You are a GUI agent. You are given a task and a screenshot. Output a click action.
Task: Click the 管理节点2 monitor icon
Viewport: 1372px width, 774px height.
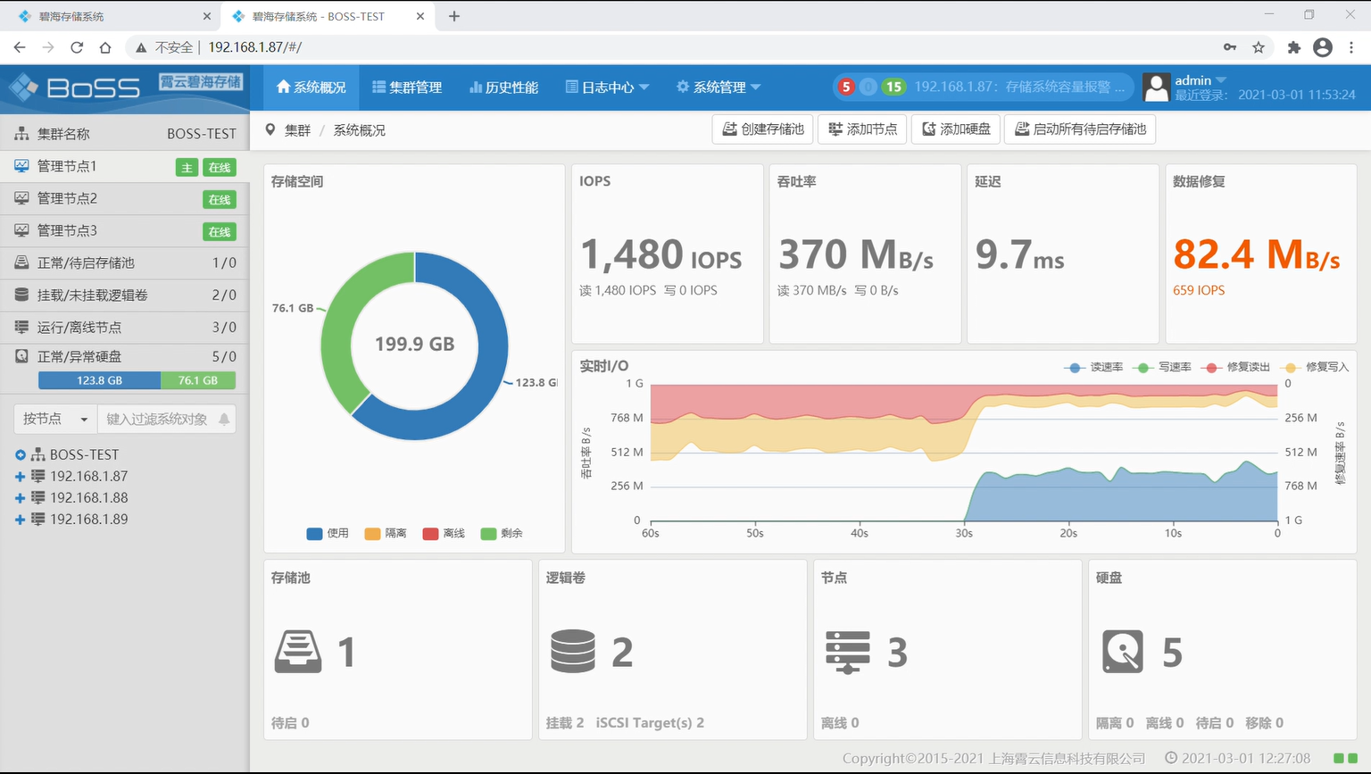click(21, 198)
